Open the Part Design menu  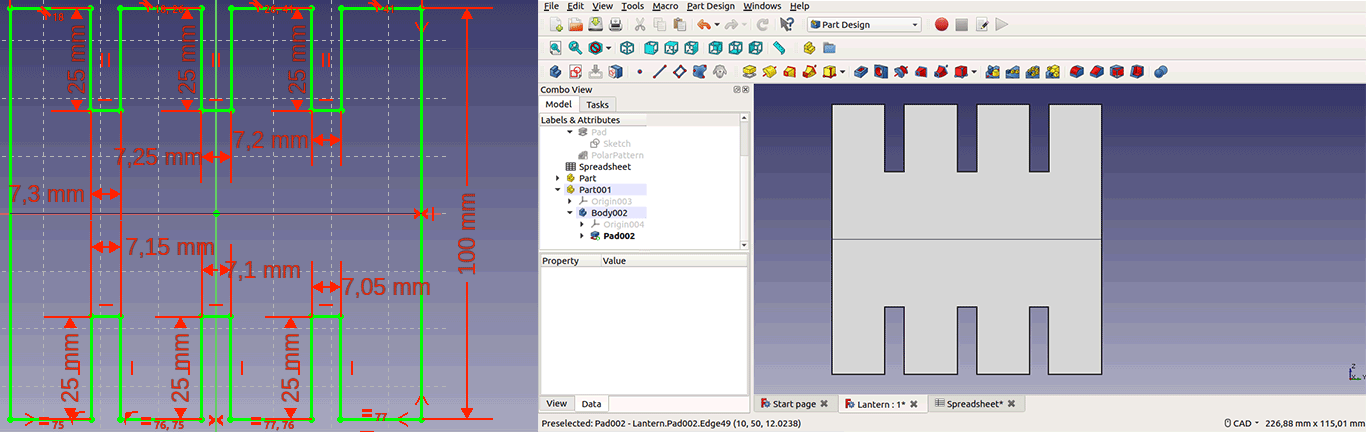coord(711,6)
